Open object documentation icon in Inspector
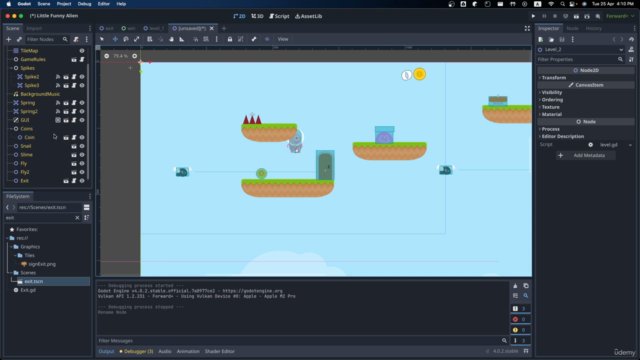The height and width of the screenshot is (360, 640). click(x=631, y=49)
